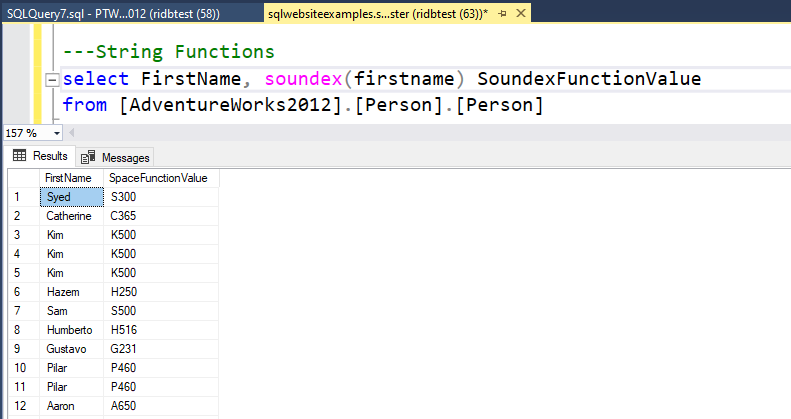The width and height of the screenshot is (791, 419).
Task: Select the Aaron cell
Action: tap(72, 406)
